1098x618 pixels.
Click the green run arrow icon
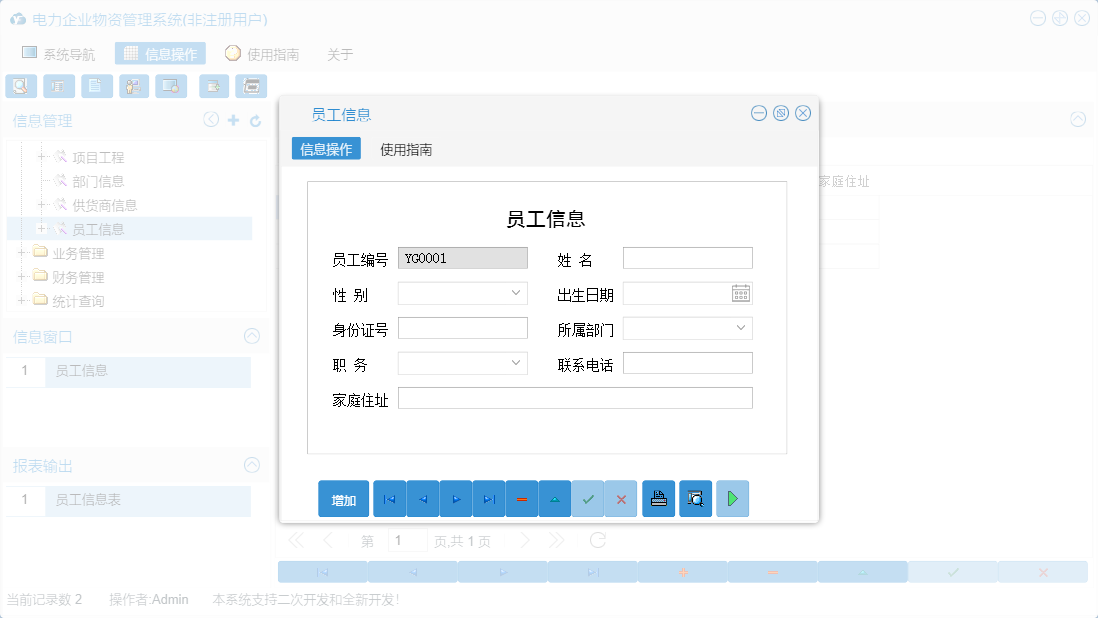point(732,498)
